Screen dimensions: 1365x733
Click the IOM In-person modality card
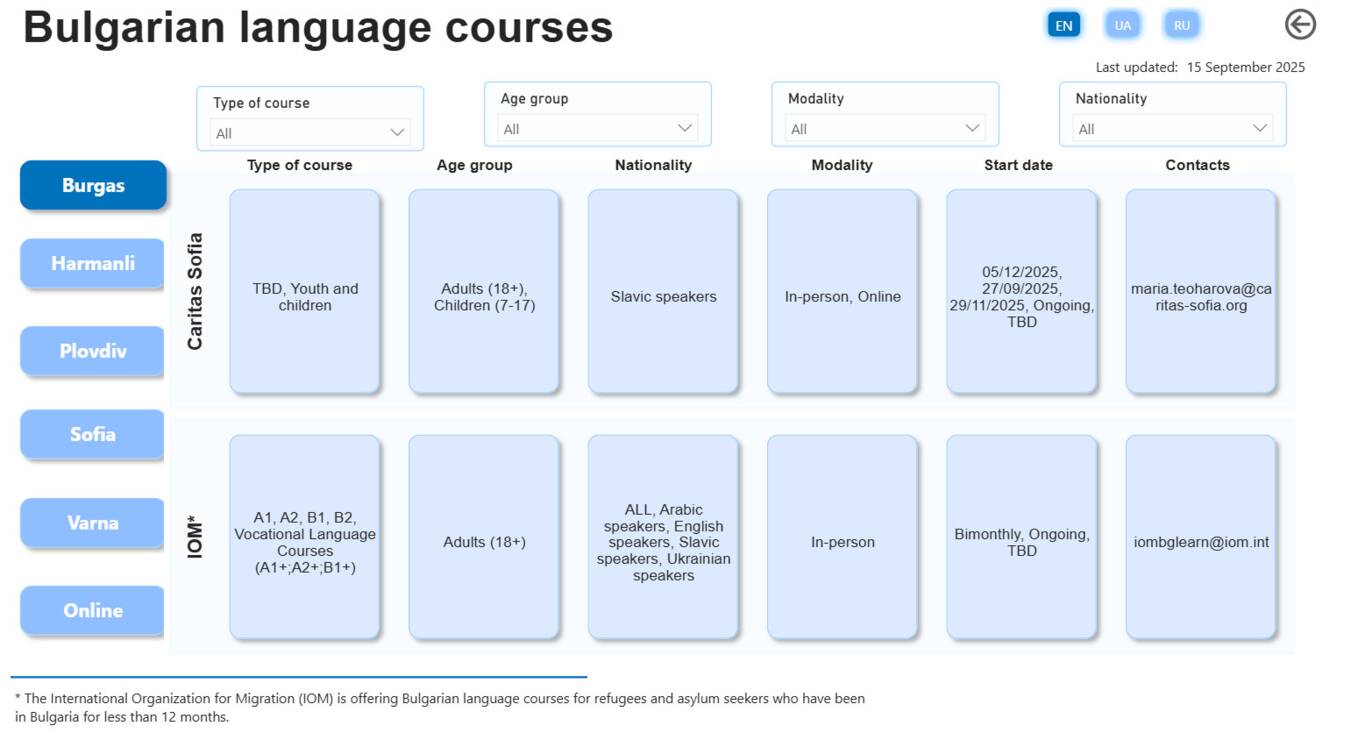coord(842,537)
